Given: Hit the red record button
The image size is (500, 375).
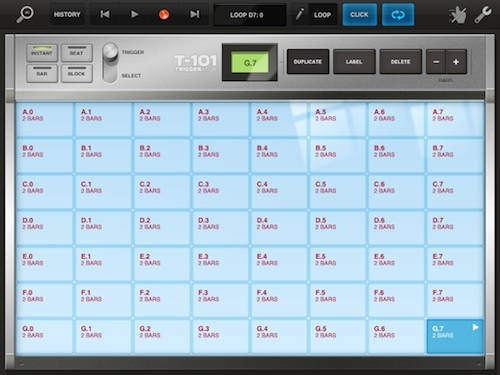Looking at the screenshot, I should [x=164, y=14].
